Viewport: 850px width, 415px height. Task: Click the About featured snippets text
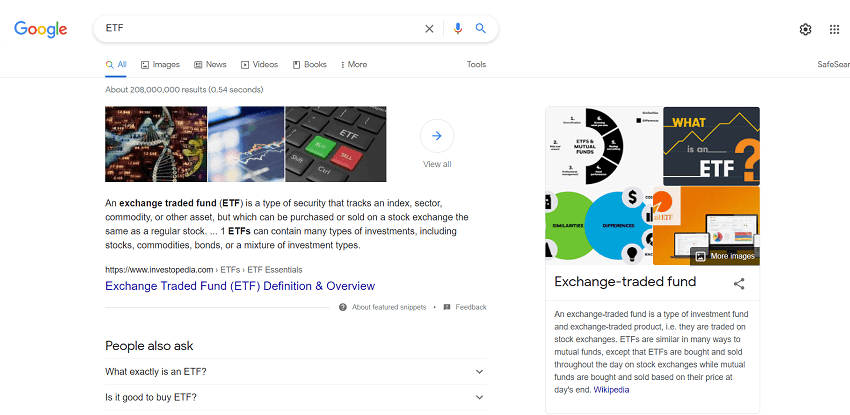[389, 307]
